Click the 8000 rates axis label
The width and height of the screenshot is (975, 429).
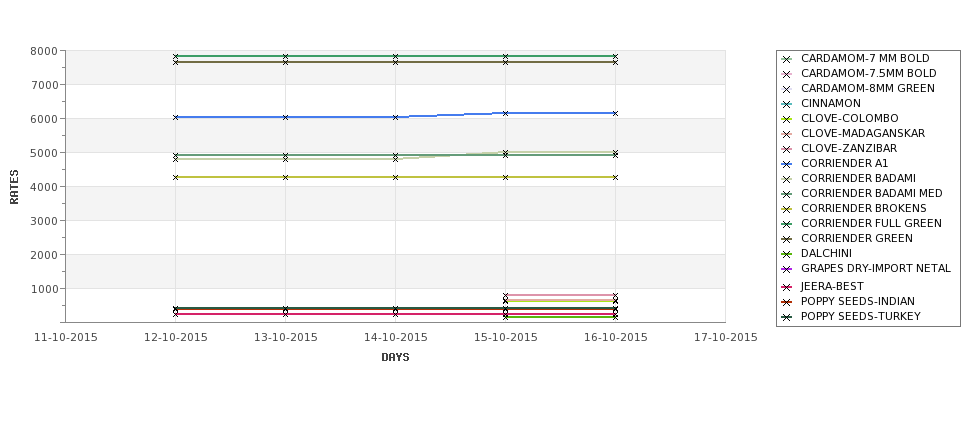click(x=44, y=51)
